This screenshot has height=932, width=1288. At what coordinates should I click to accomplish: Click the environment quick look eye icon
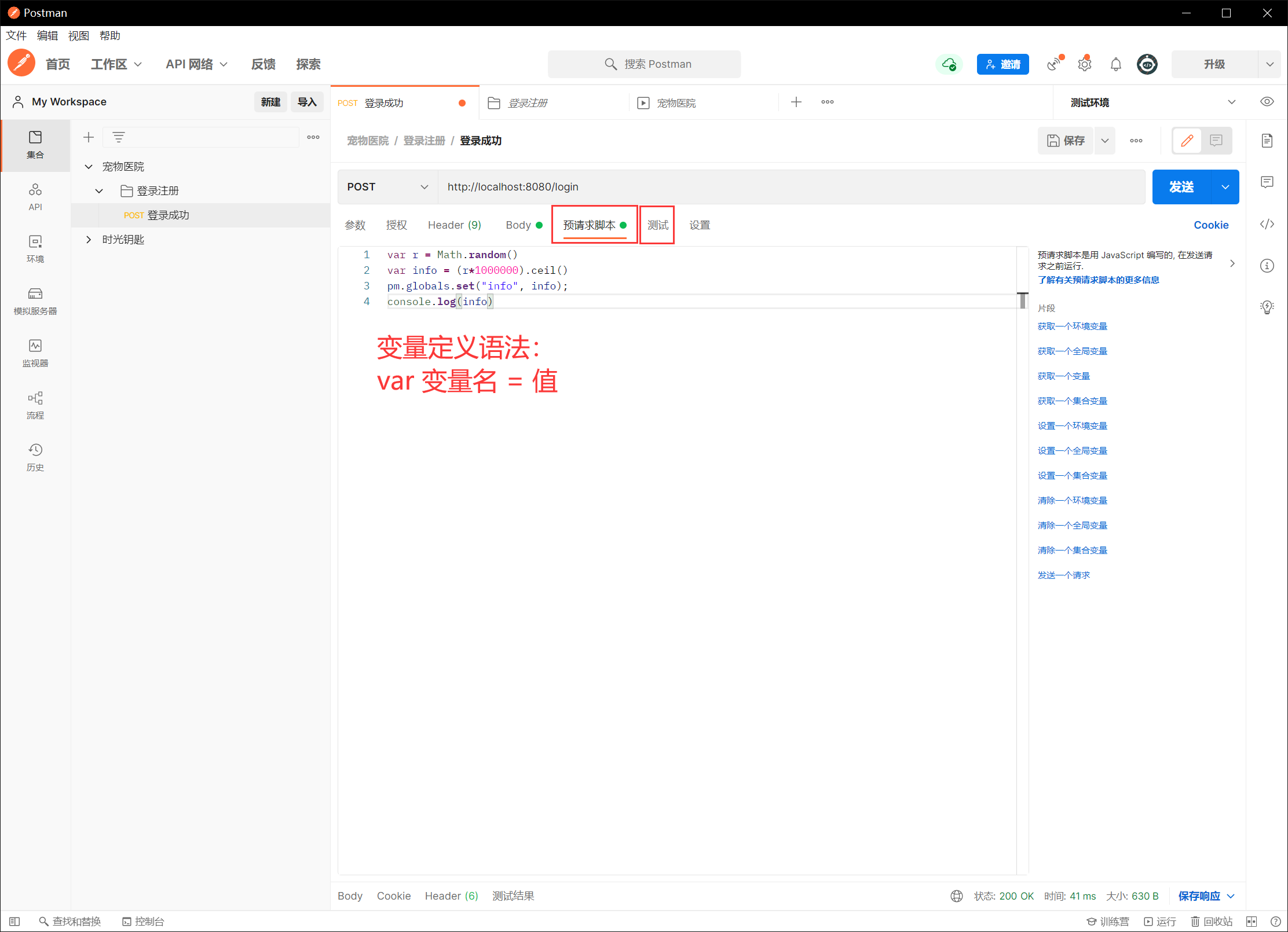click(x=1267, y=102)
